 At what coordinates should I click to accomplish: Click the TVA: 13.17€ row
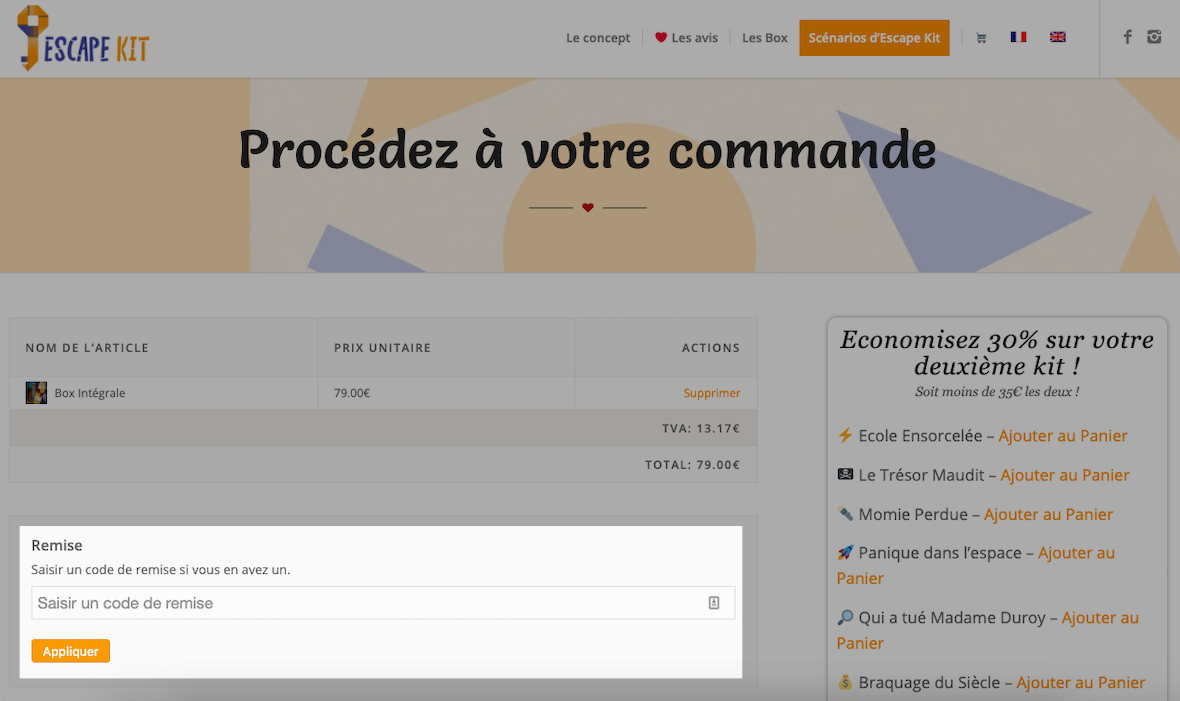pyautogui.click(x=383, y=428)
